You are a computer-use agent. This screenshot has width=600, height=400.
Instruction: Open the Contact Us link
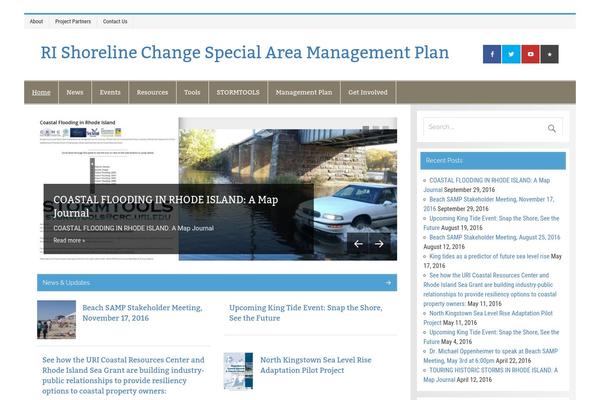[x=115, y=21]
